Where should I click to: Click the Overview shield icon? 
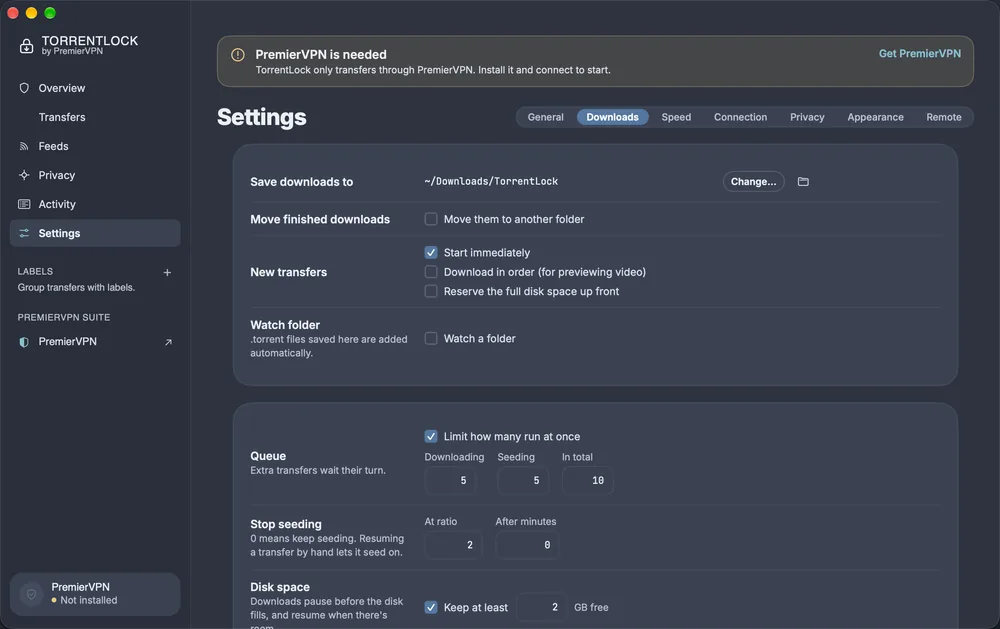pos(24,88)
